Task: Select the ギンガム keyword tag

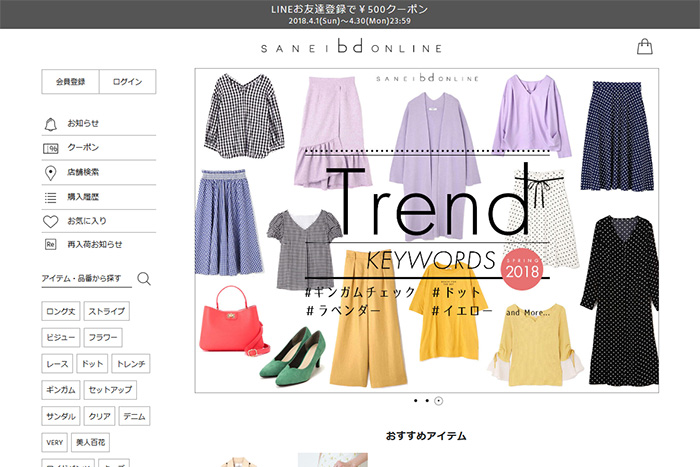Action: tap(61, 390)
